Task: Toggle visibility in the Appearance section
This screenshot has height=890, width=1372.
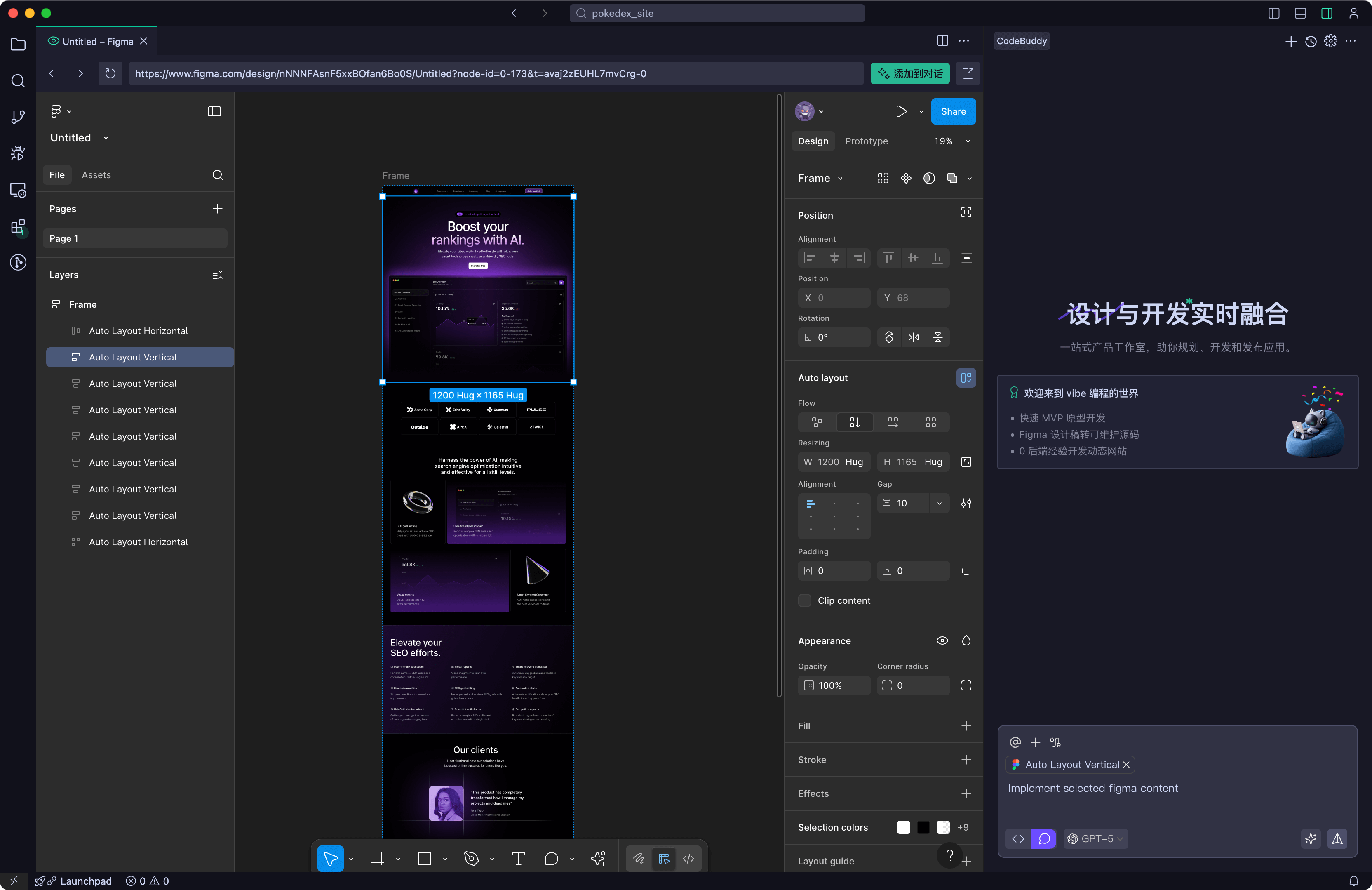Action: pyautogui.click(x=942, y=640)
